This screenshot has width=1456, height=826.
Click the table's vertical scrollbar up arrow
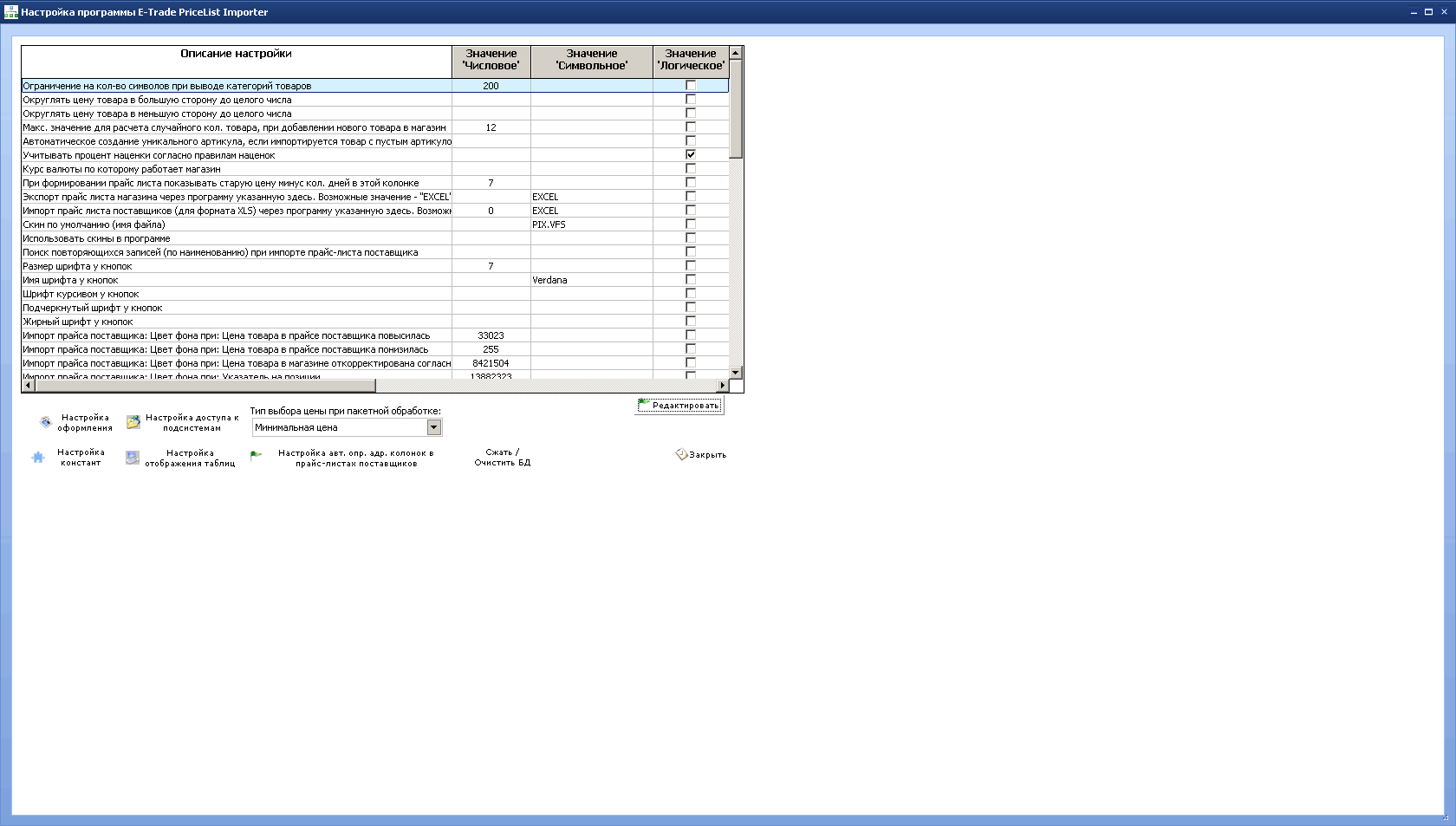pos(736,53)
